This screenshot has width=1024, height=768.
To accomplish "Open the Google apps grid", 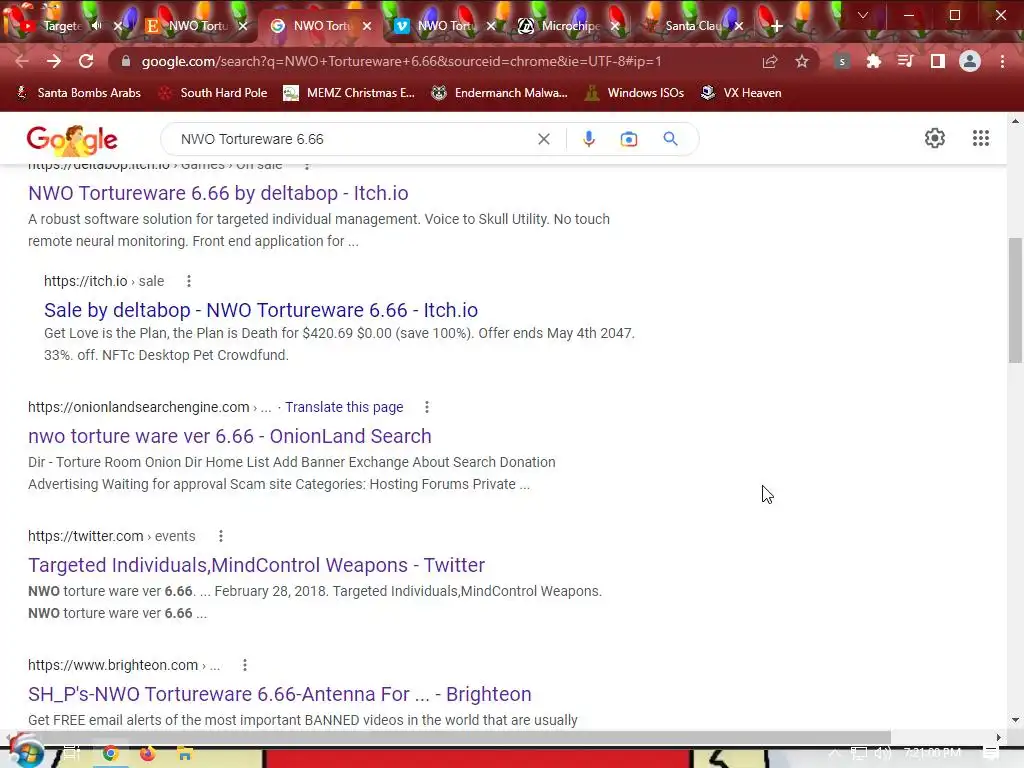I will [980, 138].
